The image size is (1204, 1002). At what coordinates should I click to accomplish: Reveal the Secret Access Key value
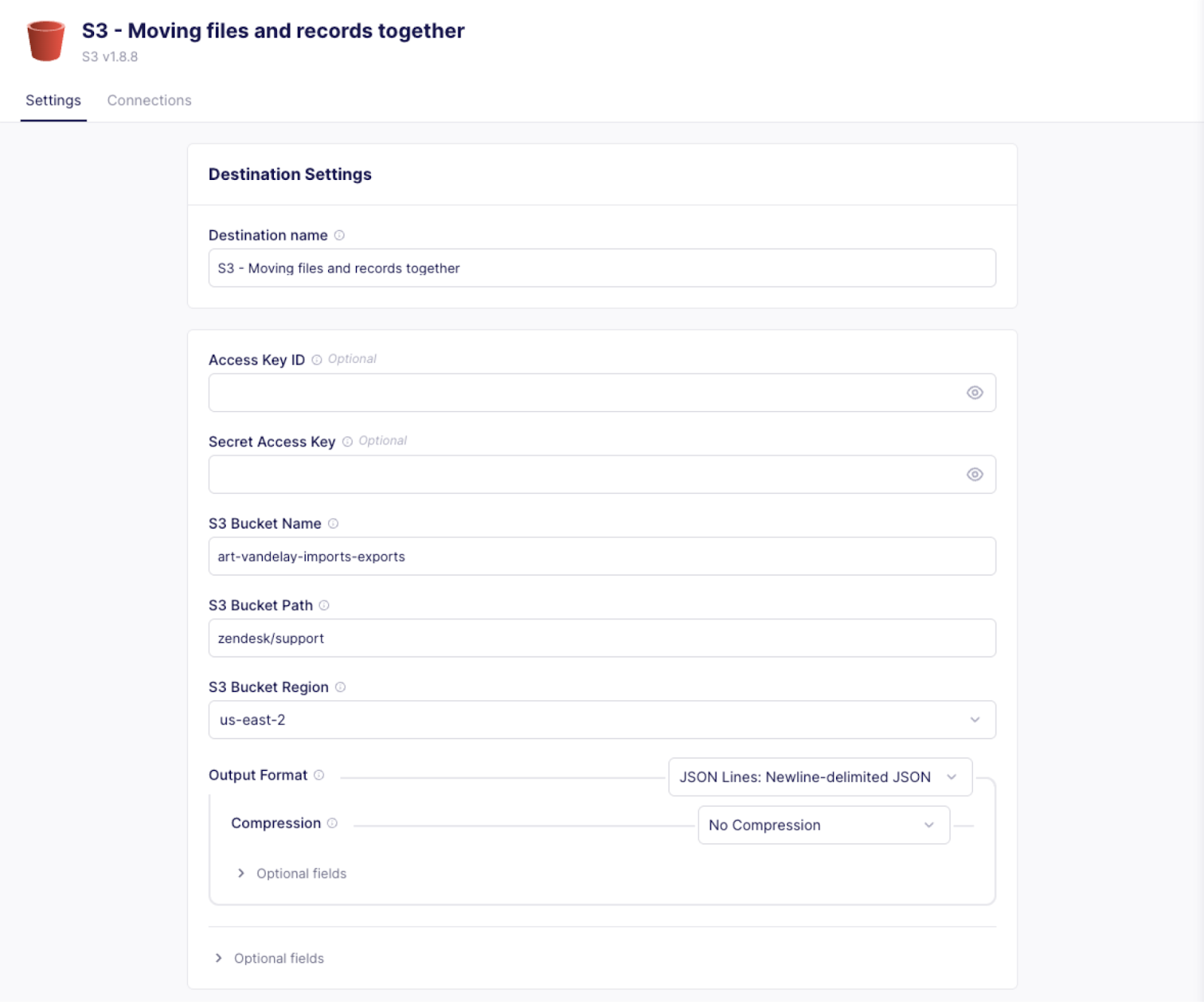pos(974,474)
